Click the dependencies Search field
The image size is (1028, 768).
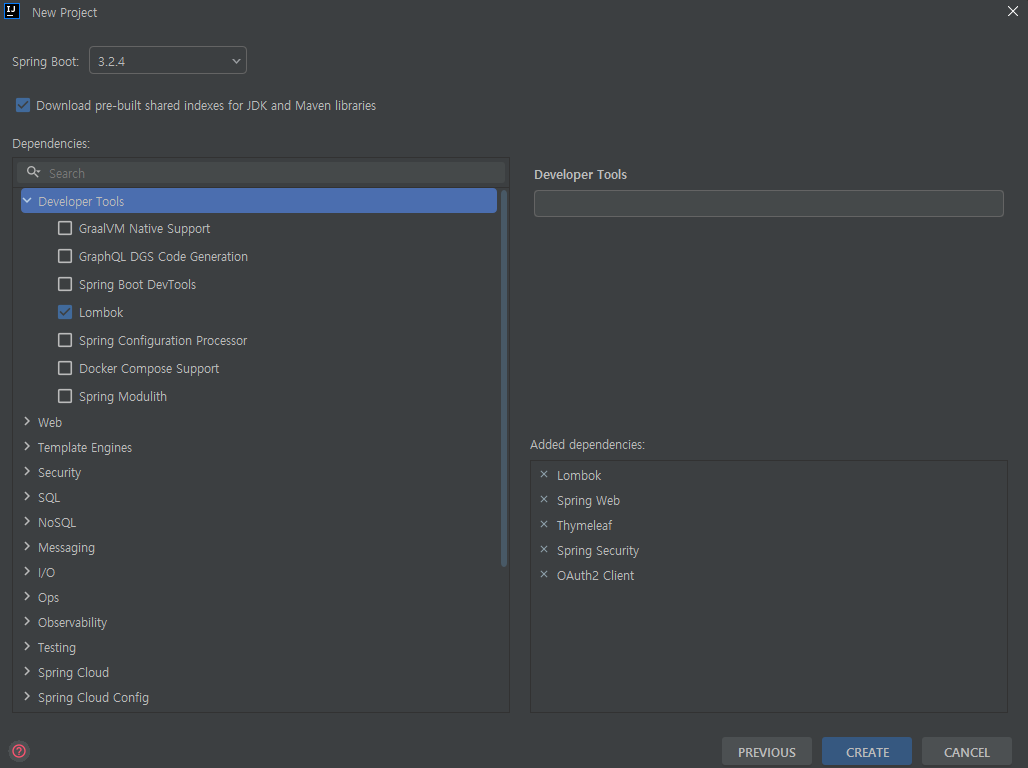261,172
